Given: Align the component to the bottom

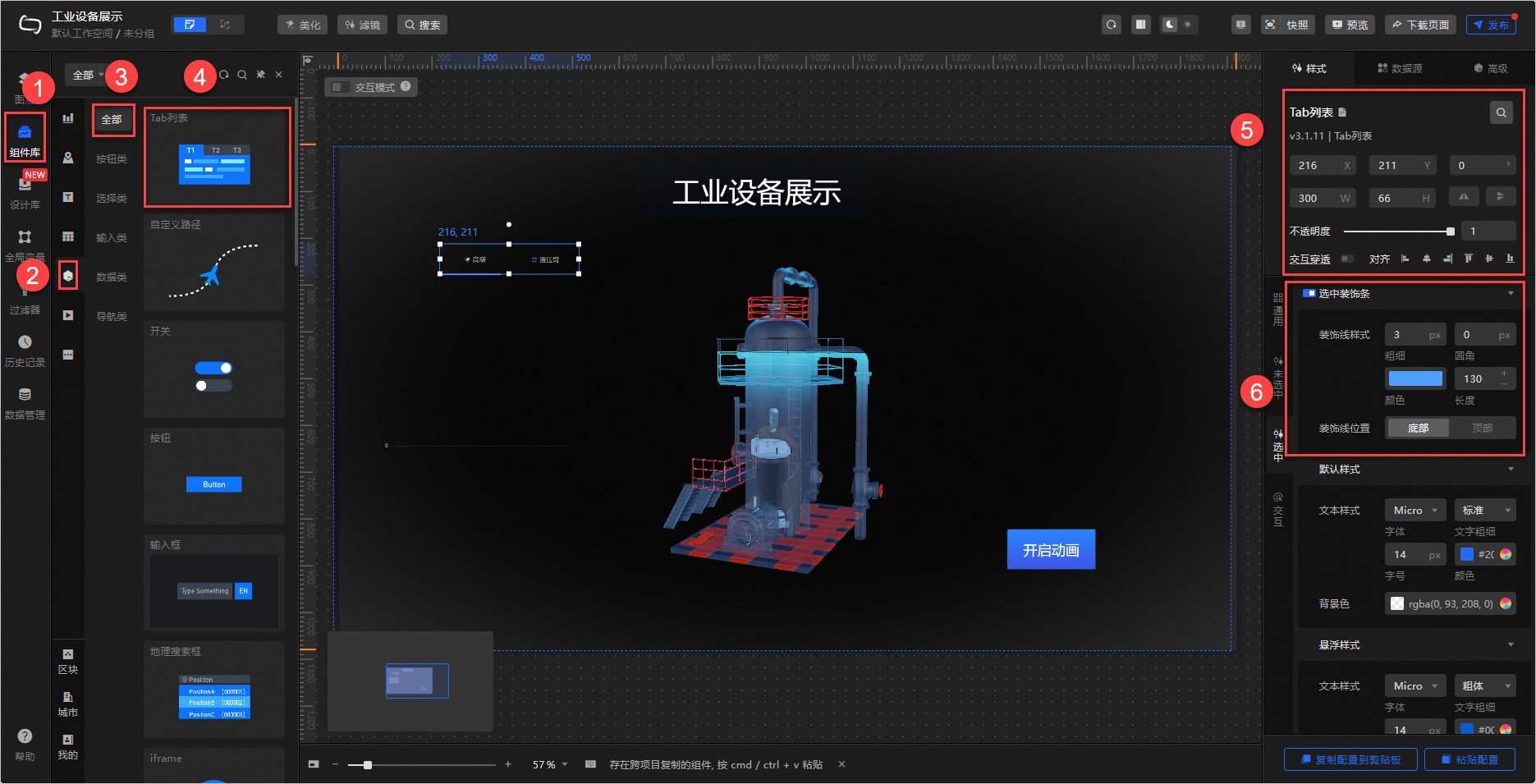Looking at the screenshot, I should [x=1510, y=259].
